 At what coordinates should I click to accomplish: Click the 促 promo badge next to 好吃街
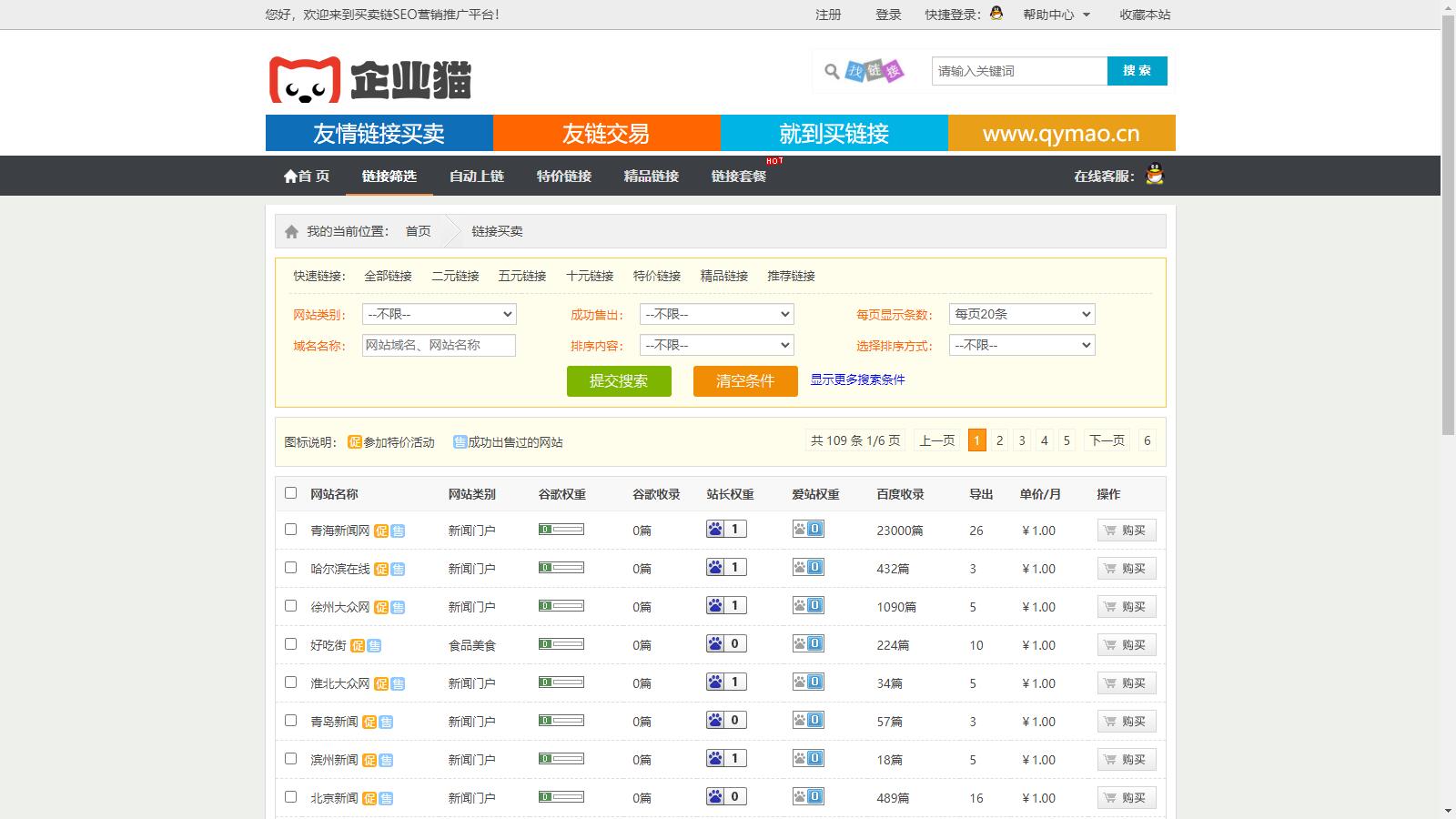(358, 645)
